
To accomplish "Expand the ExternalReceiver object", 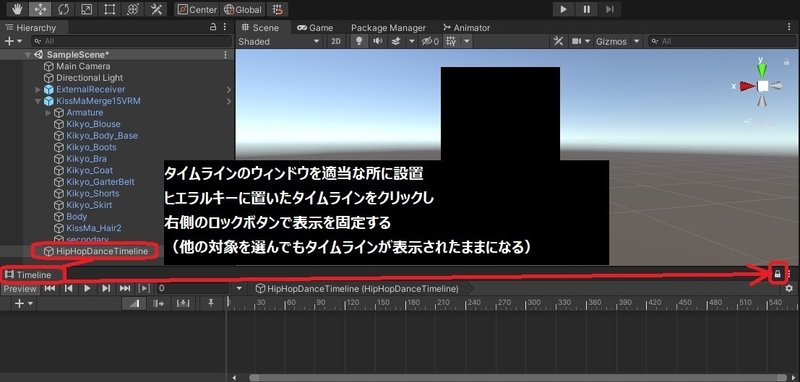I will (x=38, y=89).
